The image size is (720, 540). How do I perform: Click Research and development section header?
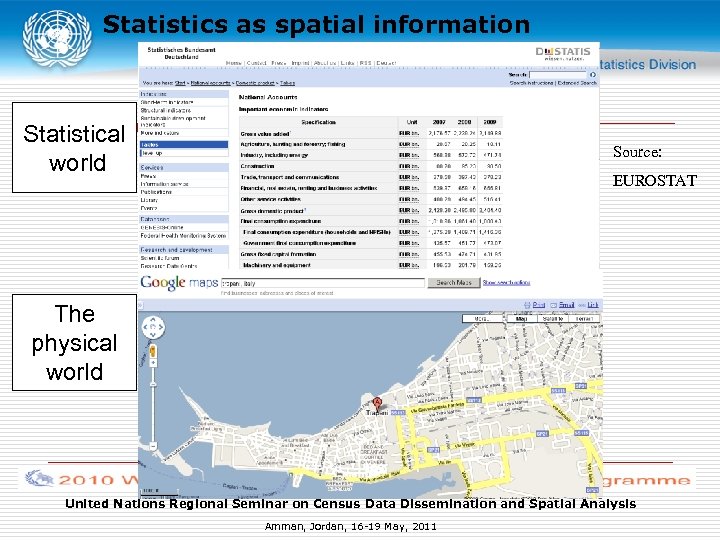[184, 250]
